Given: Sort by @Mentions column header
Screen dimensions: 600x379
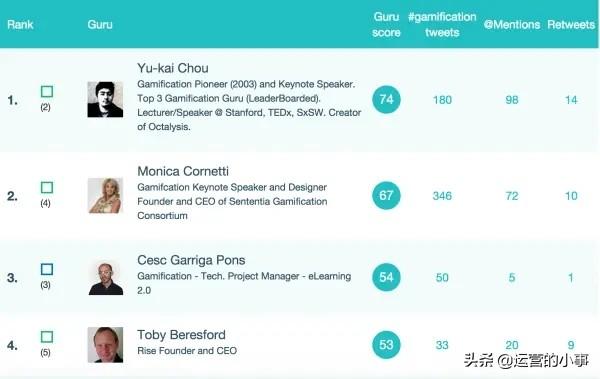Looking at the screenshot, I should click(x=512, y=25).
